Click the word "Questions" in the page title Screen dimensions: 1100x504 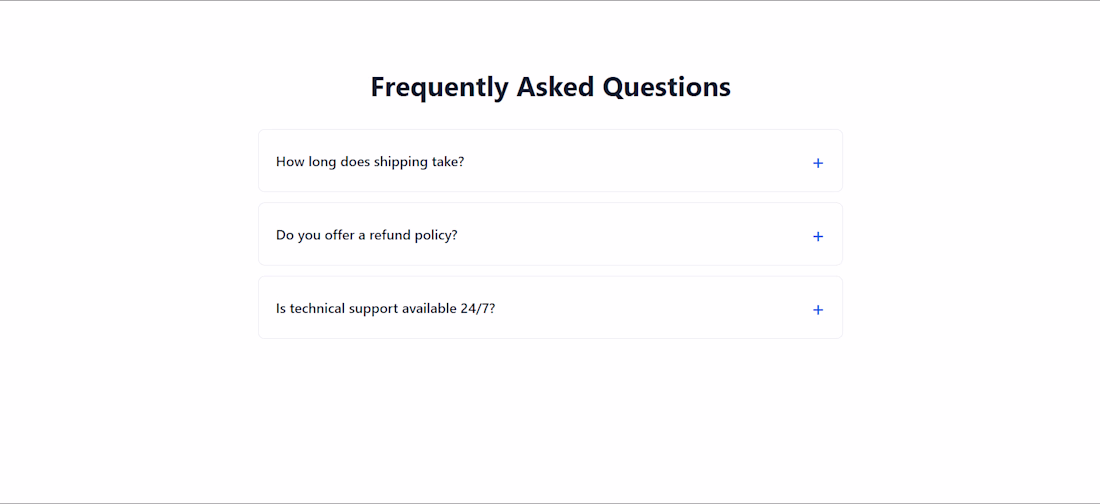coord(666,87)
